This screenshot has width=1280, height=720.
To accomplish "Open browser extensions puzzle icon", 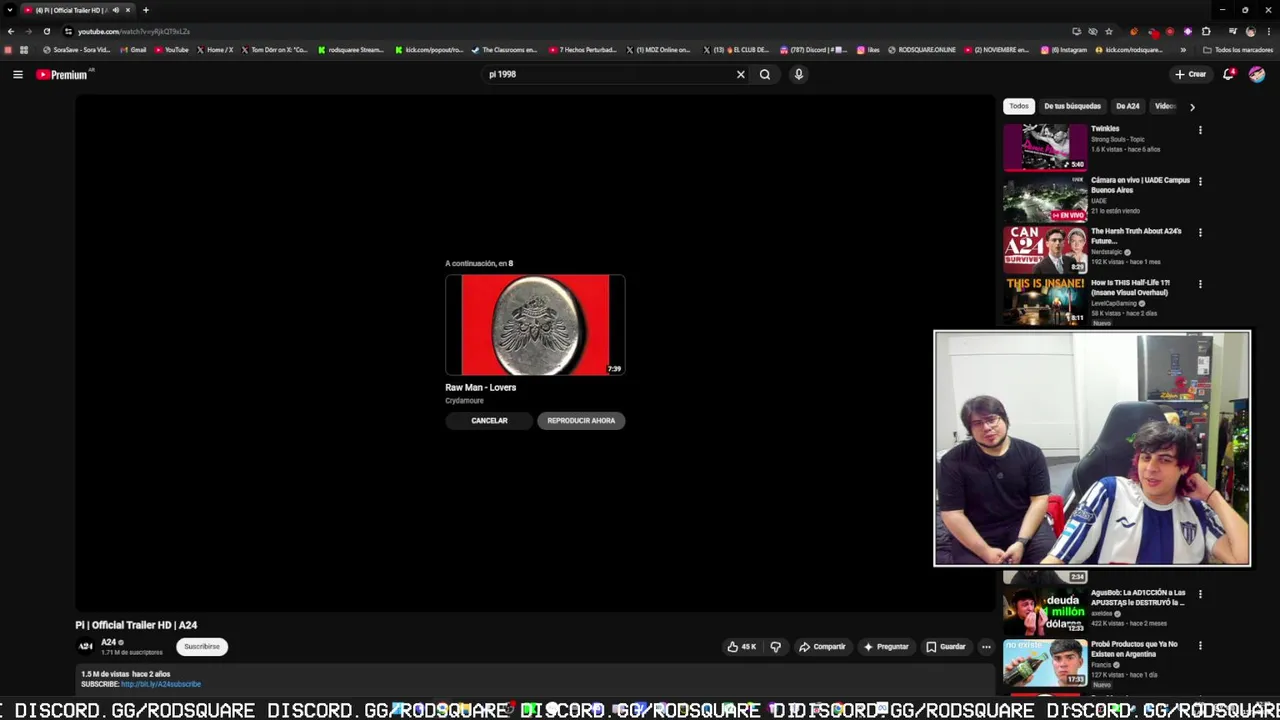I will pyautogui.click(x=1206, y=31).
